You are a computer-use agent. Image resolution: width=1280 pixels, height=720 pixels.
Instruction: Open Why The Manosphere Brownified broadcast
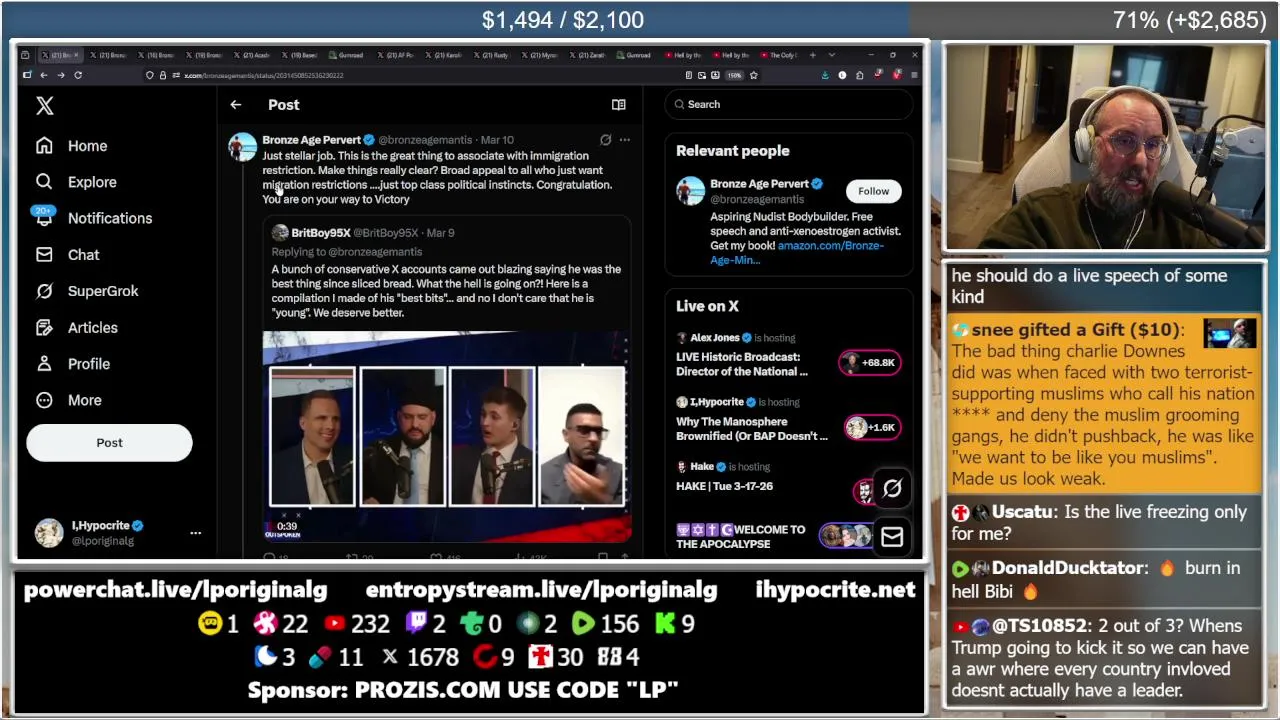coord(752,429)
